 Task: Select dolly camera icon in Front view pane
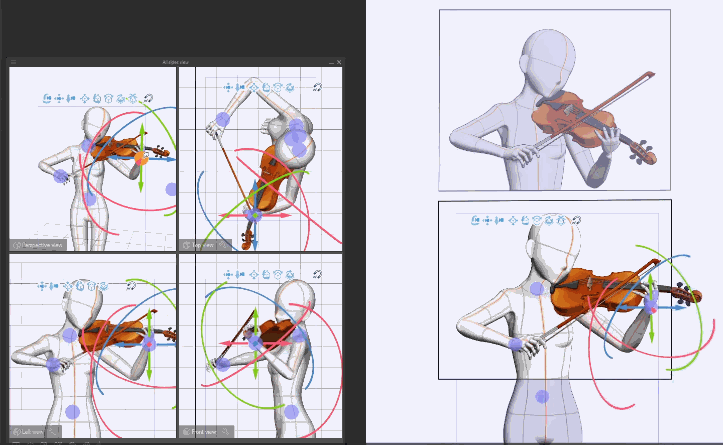pos(240,274)
